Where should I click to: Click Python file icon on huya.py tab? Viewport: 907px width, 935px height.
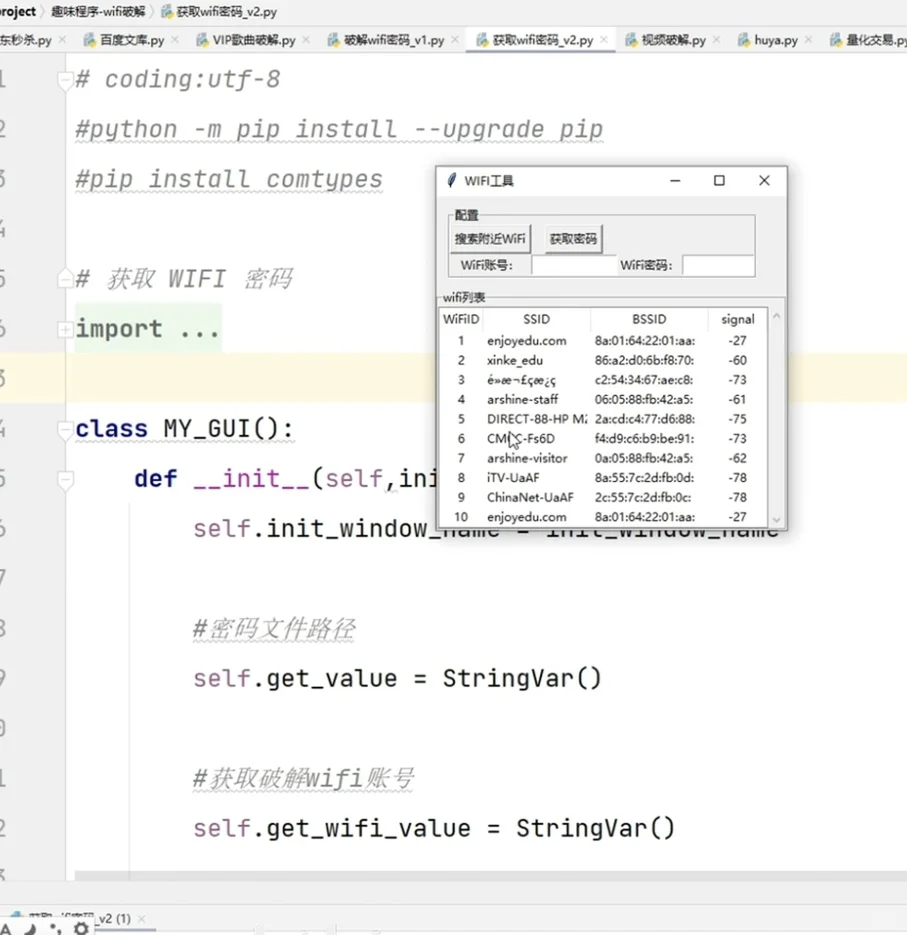coord(744,40)
